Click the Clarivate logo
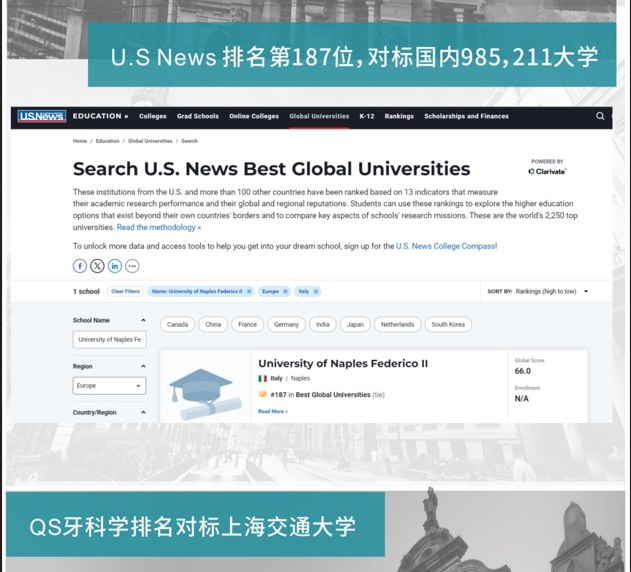This screenshot has width=631, height=572. pyautogui.click(x=547, y=171)
